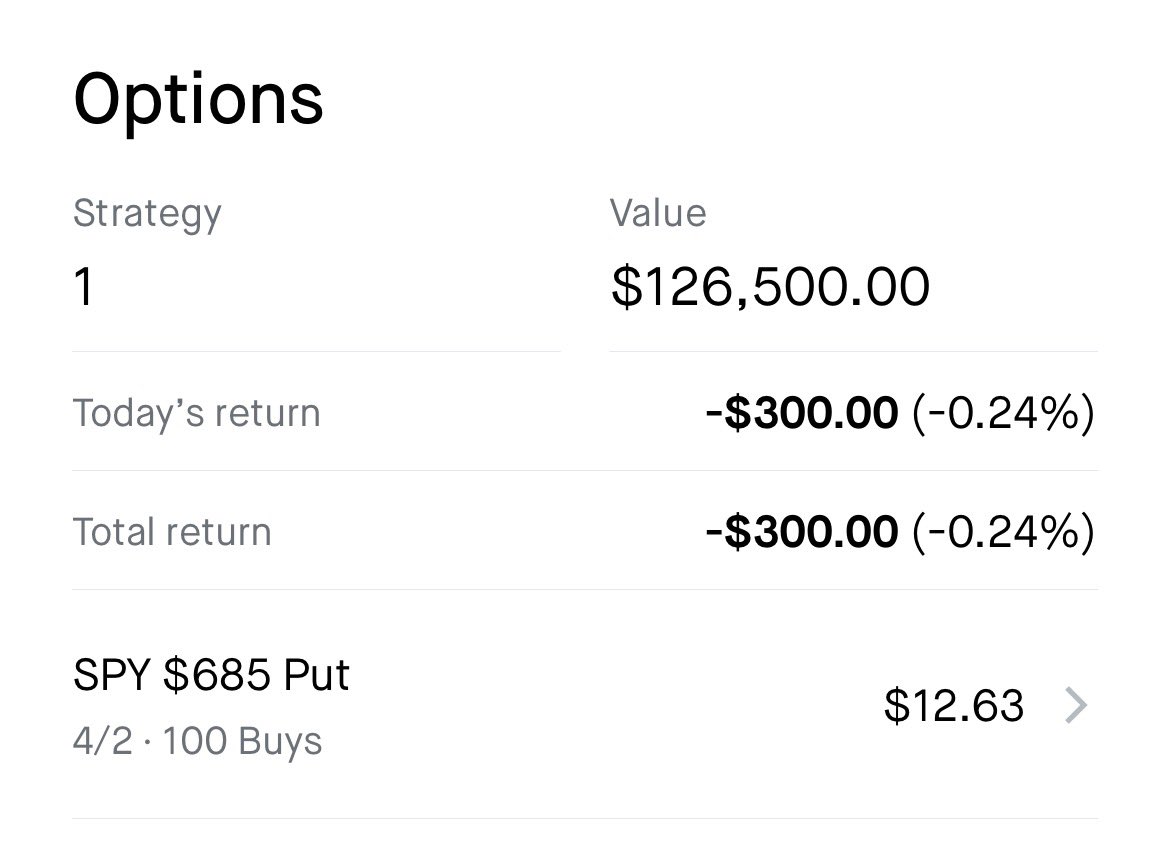Click the 4/2 · 100 Buys subtitle

[x=197, y=742]
